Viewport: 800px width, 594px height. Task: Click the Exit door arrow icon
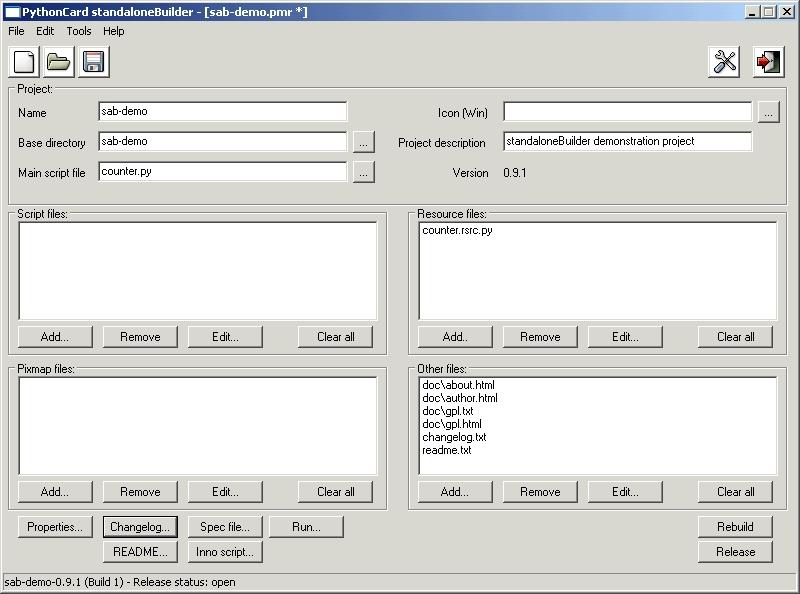(769, 62)
